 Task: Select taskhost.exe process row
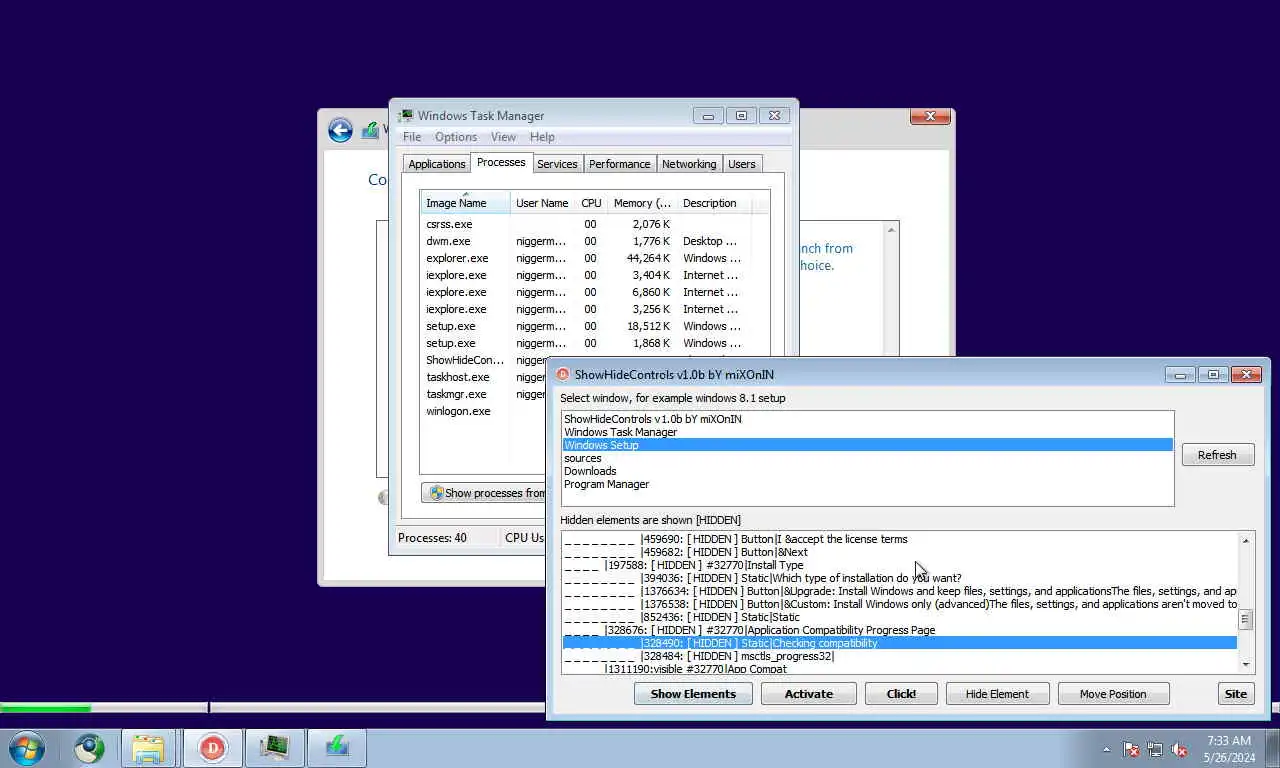pyautogui.click(x=483, y=377)
